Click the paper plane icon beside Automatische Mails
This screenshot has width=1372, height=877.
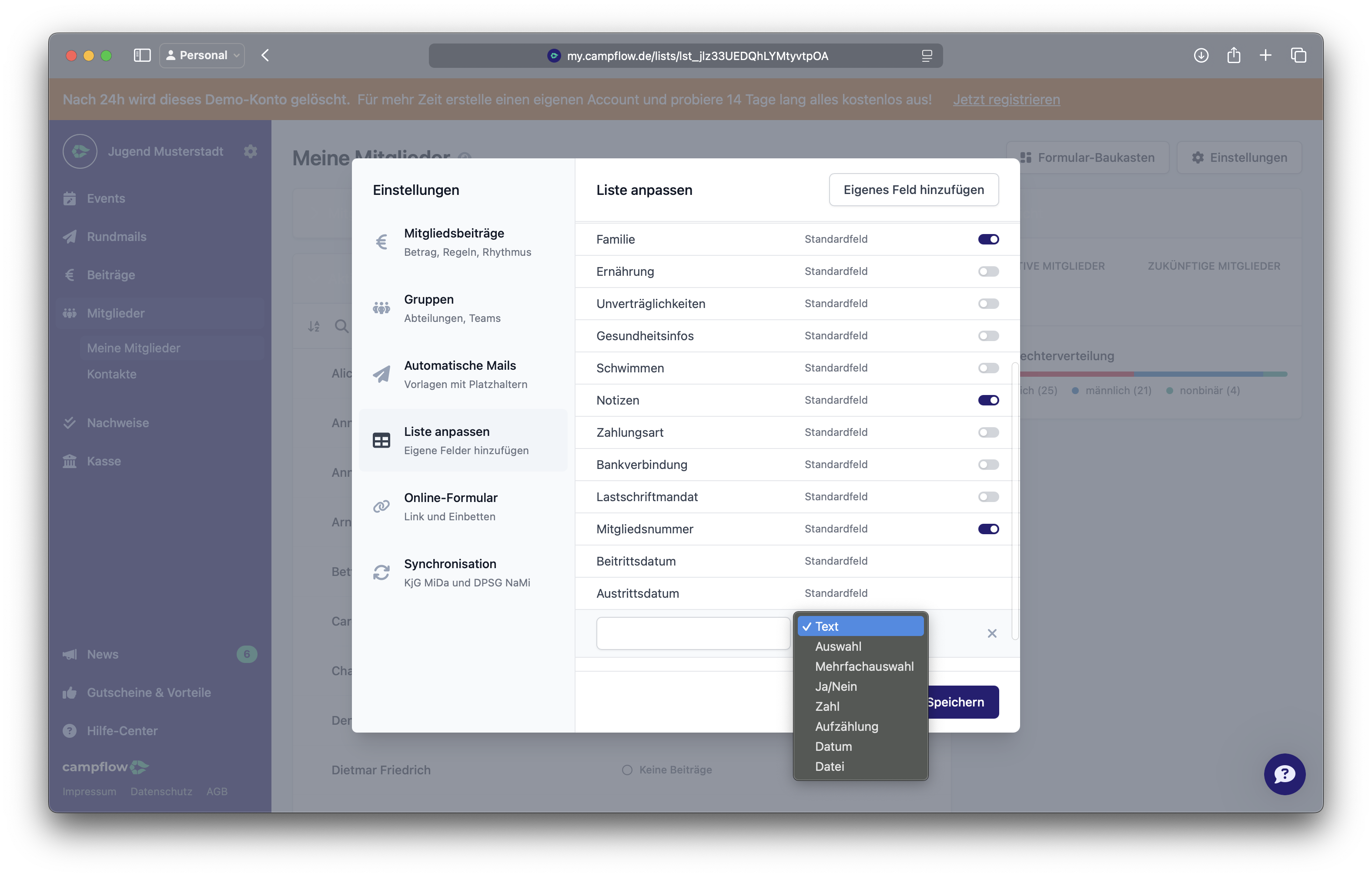coord(381,375)
